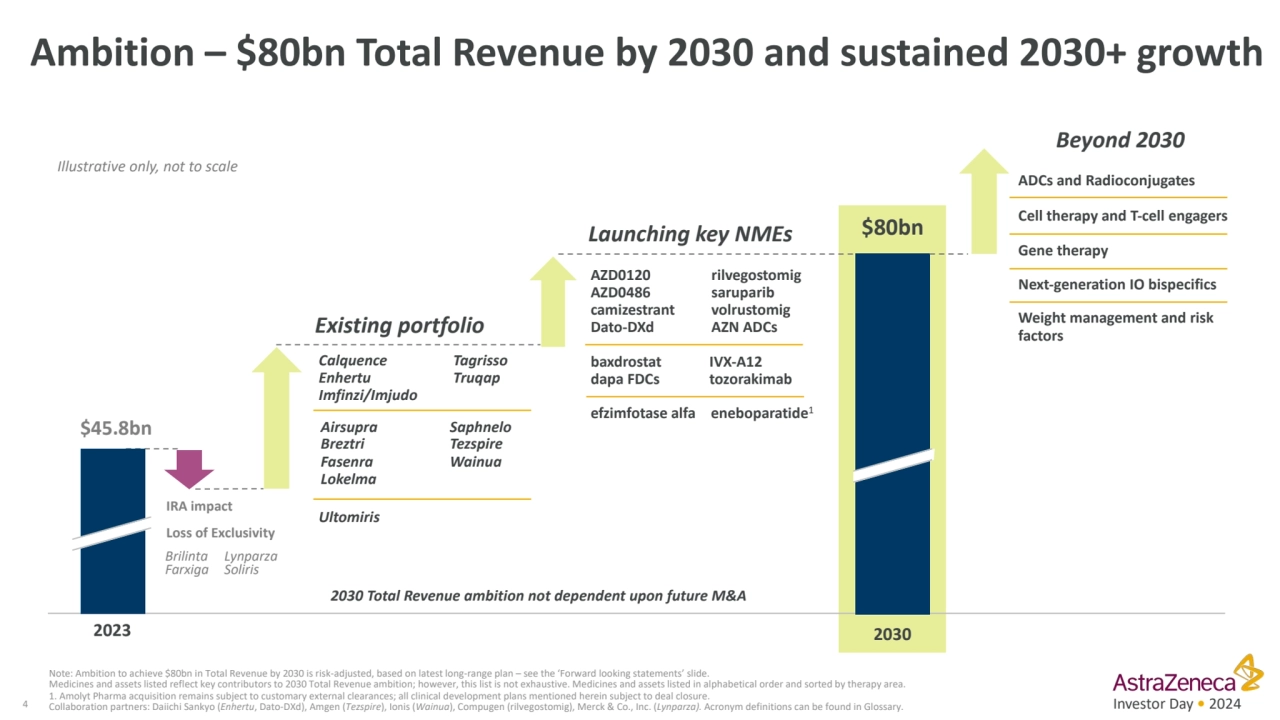Click the 'Saphnelo' product name

tap(480, 427)
